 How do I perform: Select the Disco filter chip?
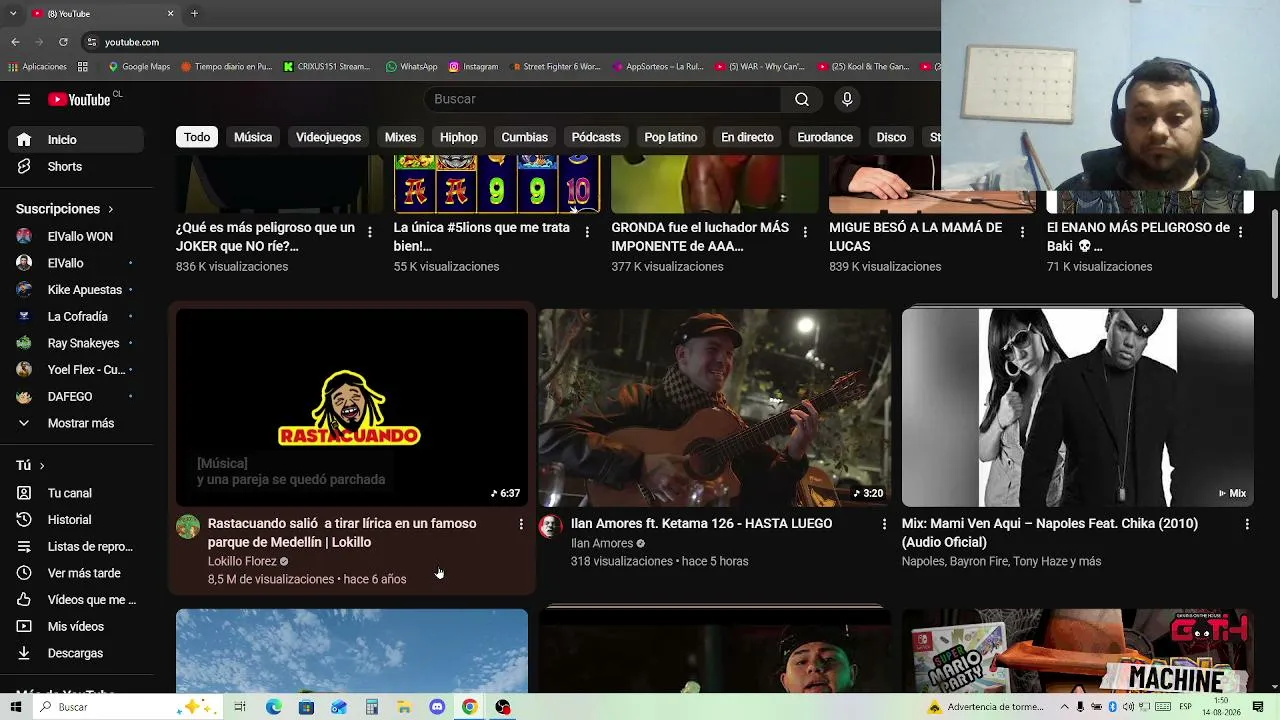pos(891,137)
